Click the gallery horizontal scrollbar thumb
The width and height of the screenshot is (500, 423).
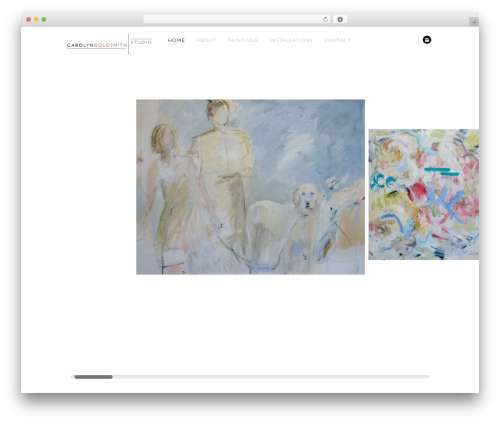[x=93, y=377]
